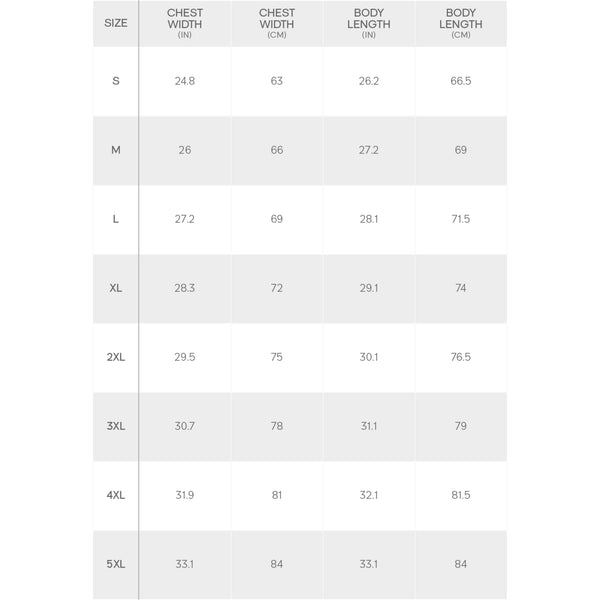Viewport: 600px width, 600px height.
Task: Select the 5XL size row label
Action: (116, 564)
